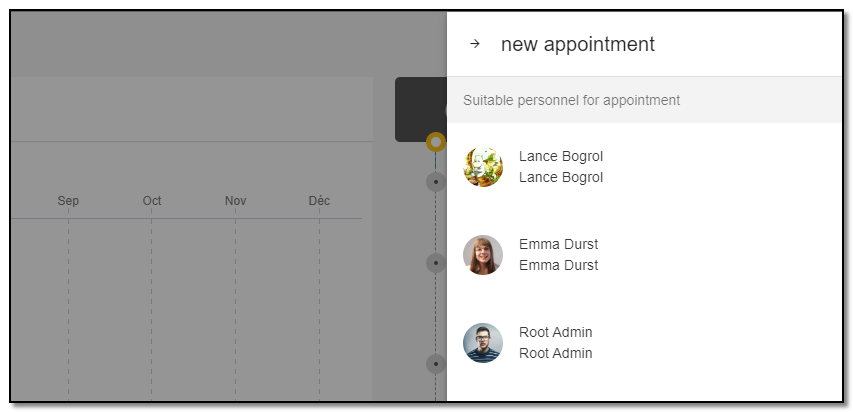Click the middle grey timeline dot marker

click(x=436, y=263)
